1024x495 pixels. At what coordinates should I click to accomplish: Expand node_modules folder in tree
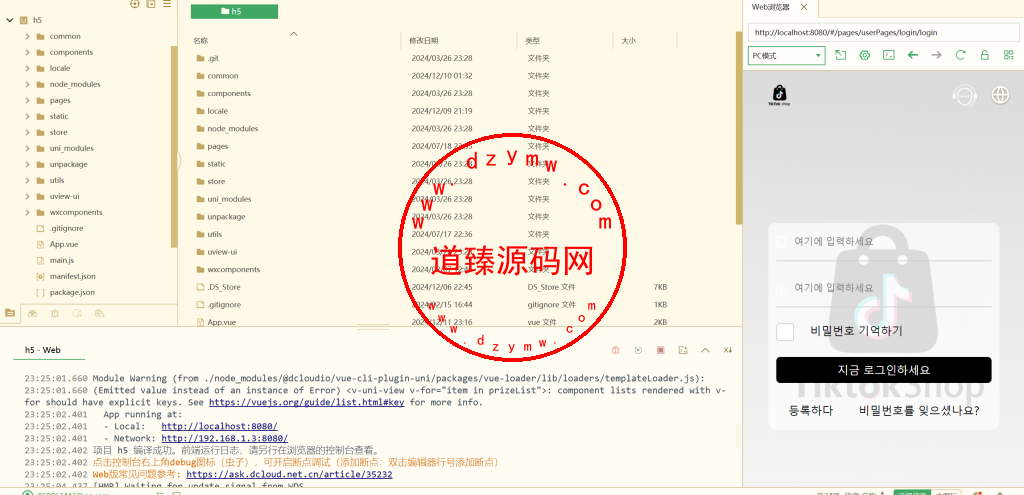(x=27, y=84)
